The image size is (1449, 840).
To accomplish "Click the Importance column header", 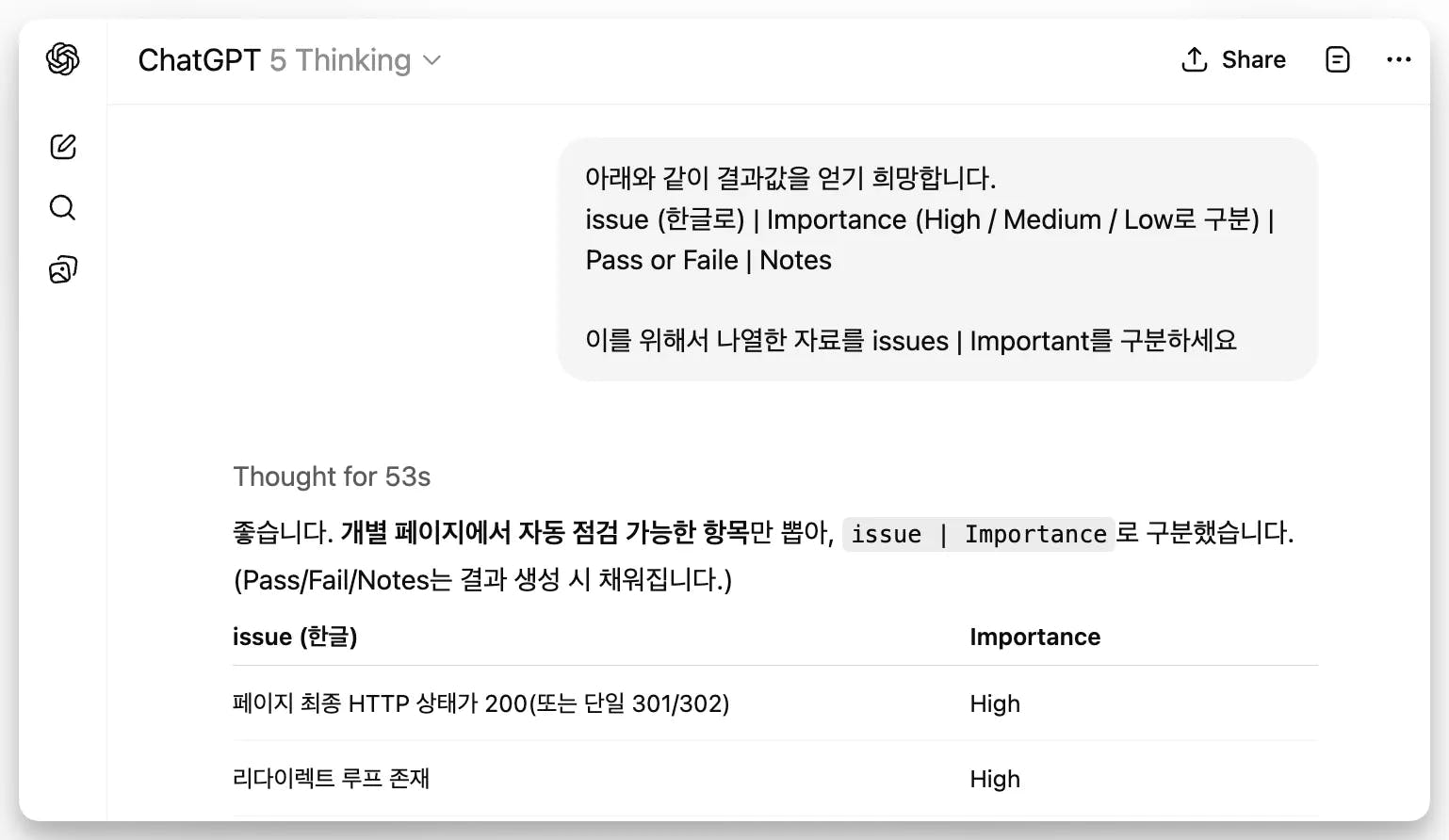I will 1034,637.
